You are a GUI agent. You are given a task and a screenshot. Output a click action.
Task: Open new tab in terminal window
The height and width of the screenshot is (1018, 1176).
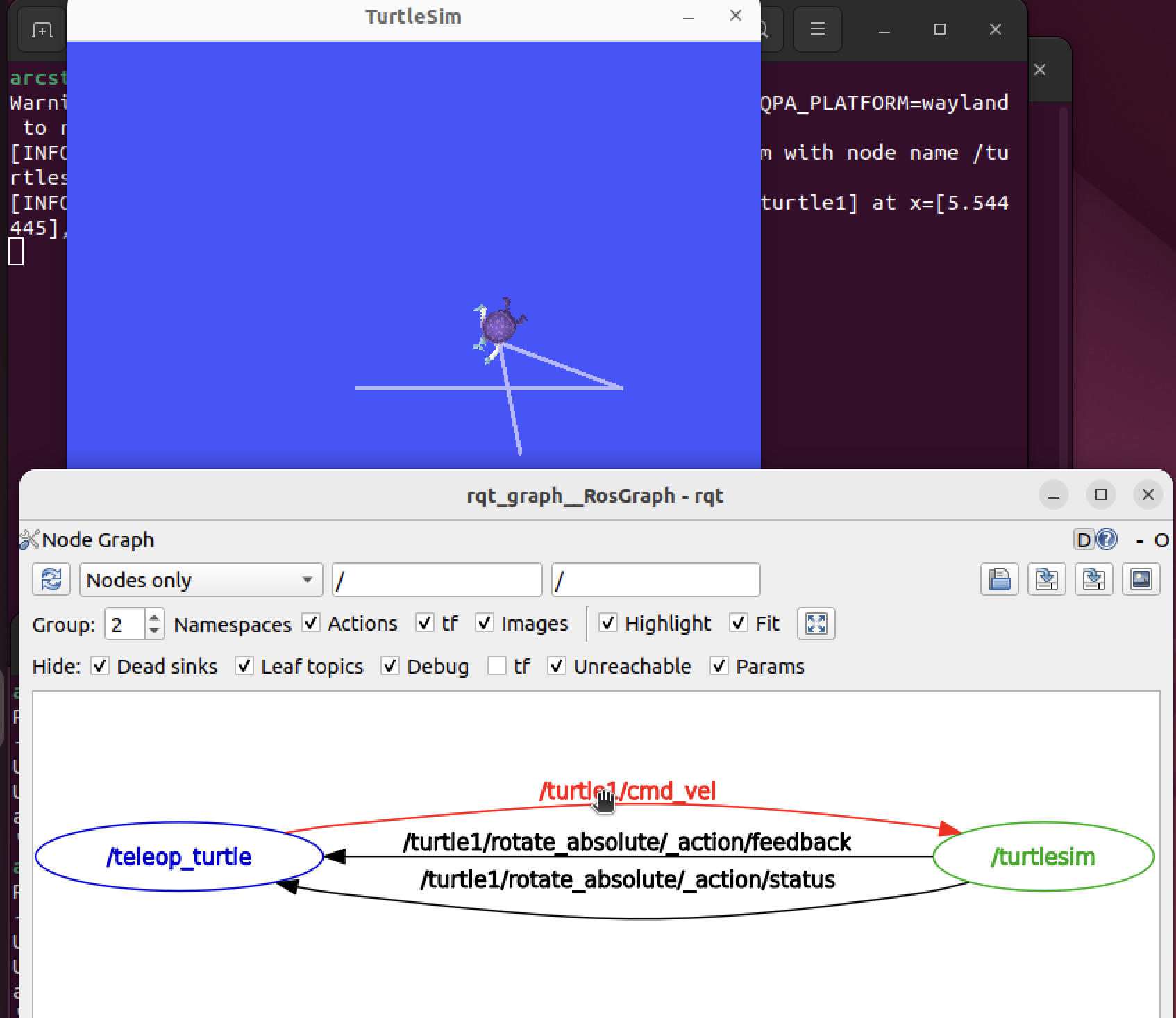coord(42,30)
